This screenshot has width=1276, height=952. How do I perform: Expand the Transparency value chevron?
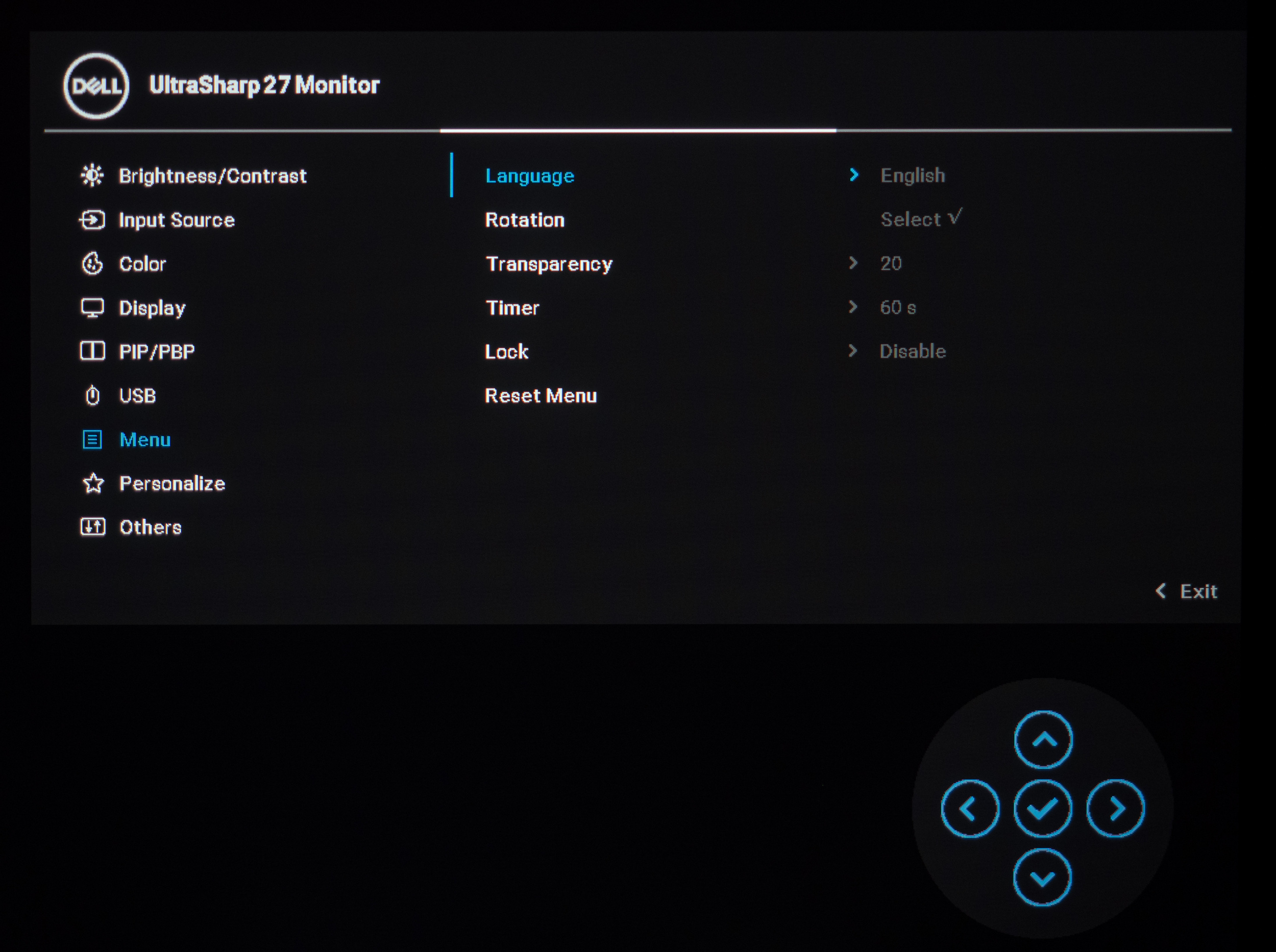point(853,263)
